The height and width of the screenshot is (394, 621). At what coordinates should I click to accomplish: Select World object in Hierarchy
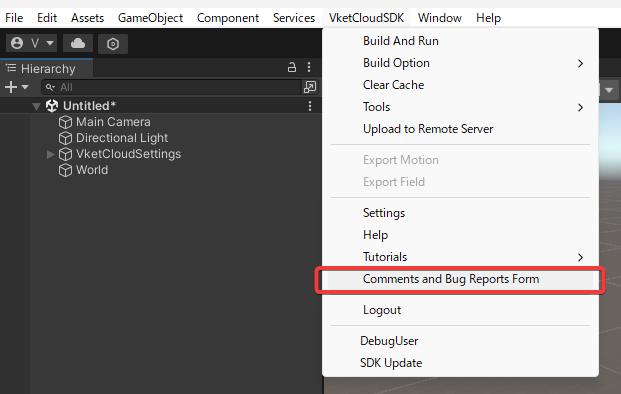[92, 170]
